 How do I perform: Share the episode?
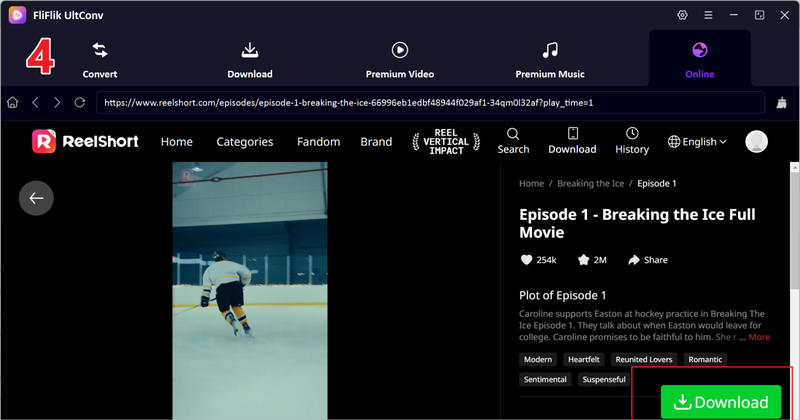[647, 260]
